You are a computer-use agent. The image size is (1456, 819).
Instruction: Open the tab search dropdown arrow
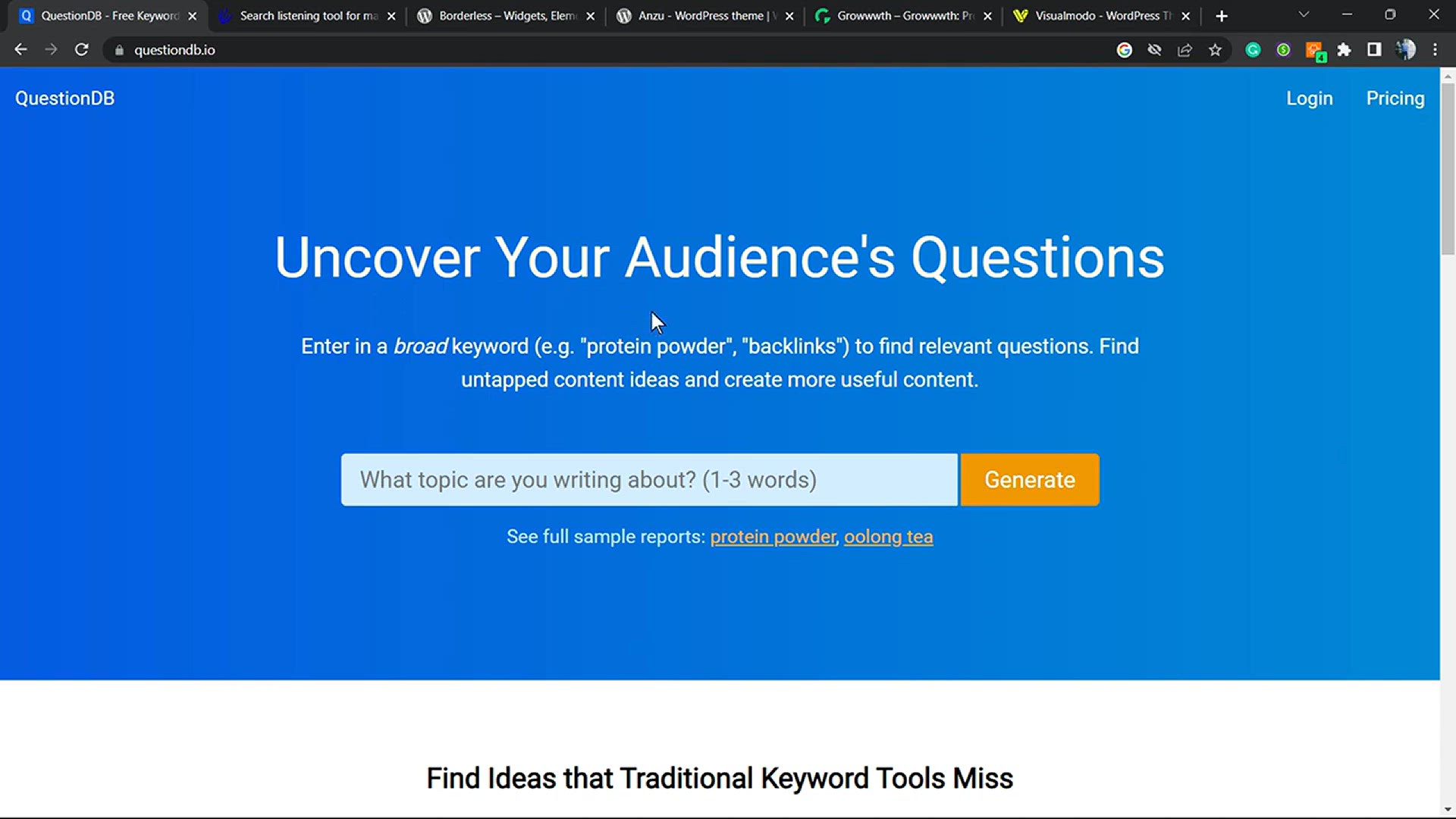click(x=1304, y=14)
